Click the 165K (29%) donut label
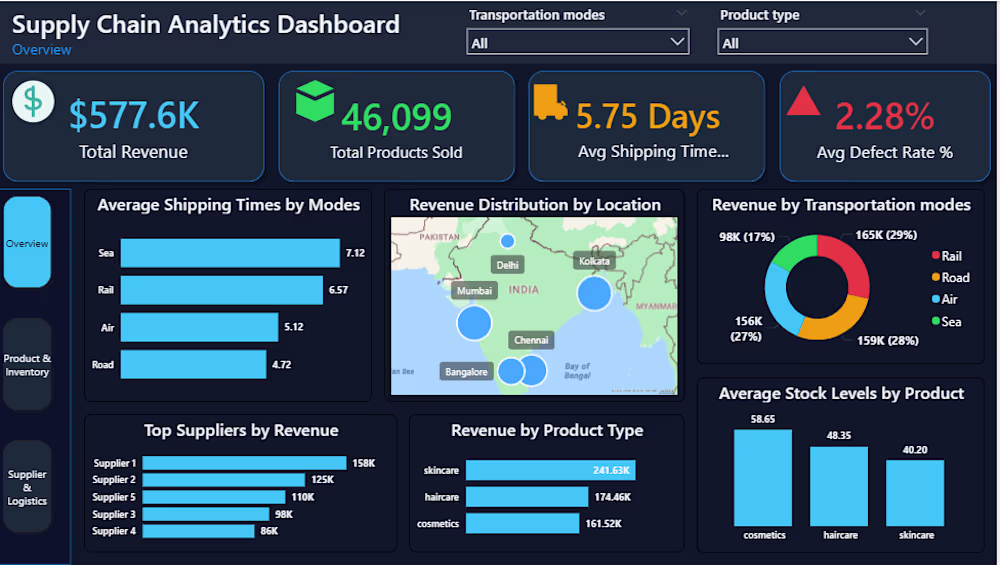The height and width of the screenshot is (565, 1000). click(886, 235)
